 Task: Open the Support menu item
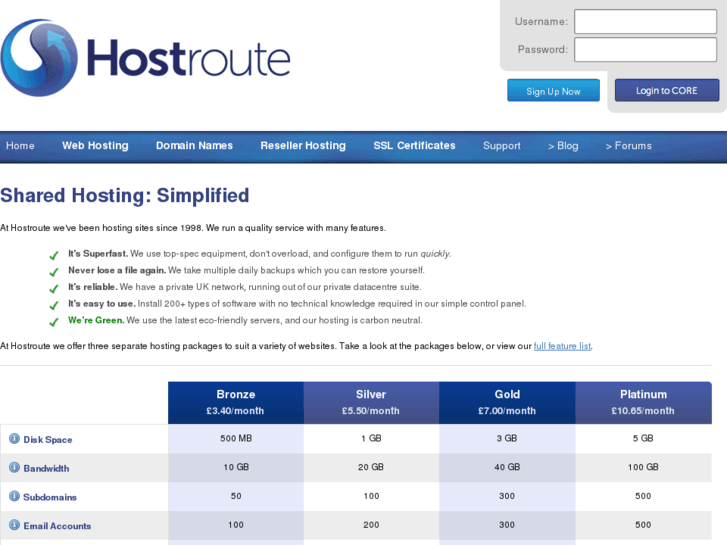(x=502, y=146)
